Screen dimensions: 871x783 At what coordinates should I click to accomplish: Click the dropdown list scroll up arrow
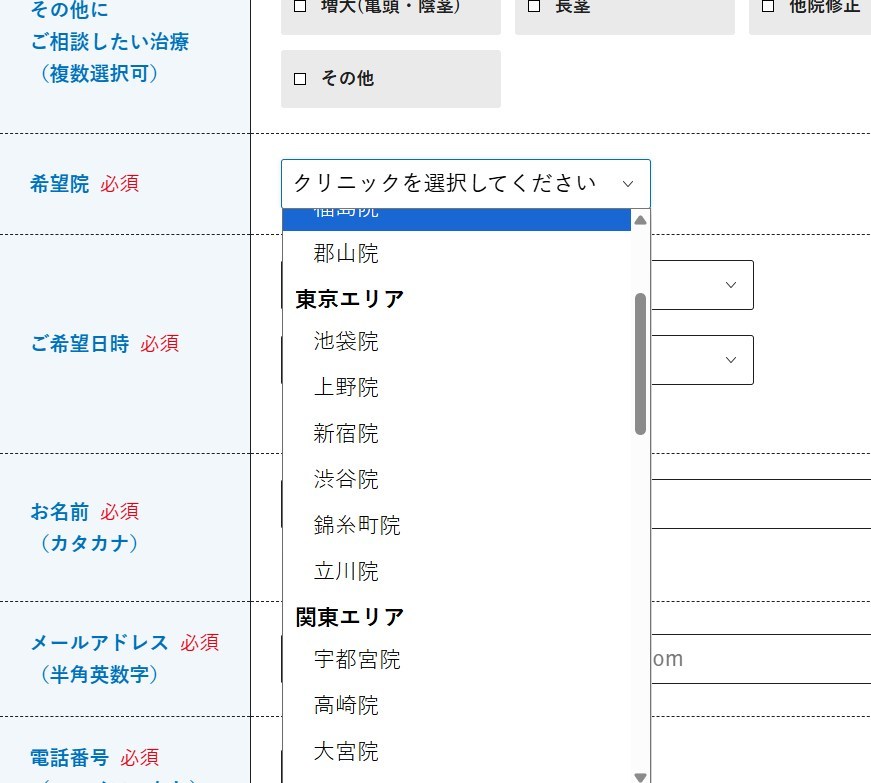(640, 220)
